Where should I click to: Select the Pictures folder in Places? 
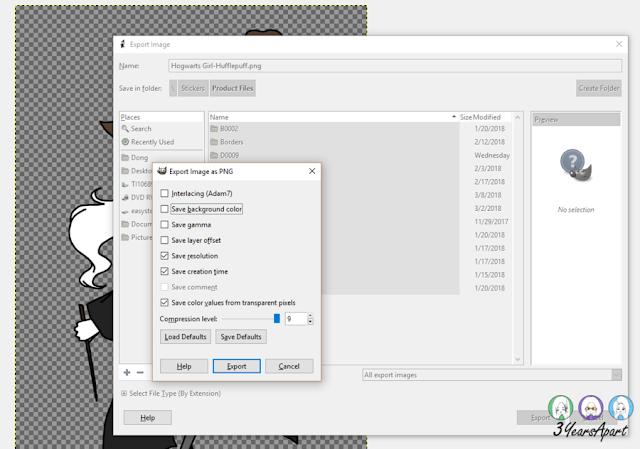137,238
